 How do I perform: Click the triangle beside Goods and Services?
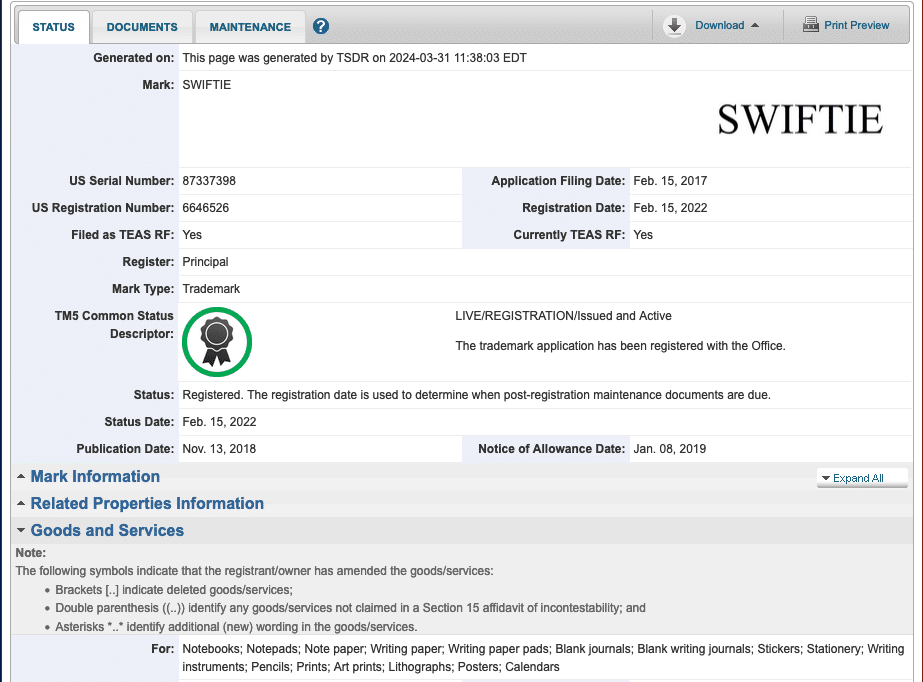coord(21,530)
